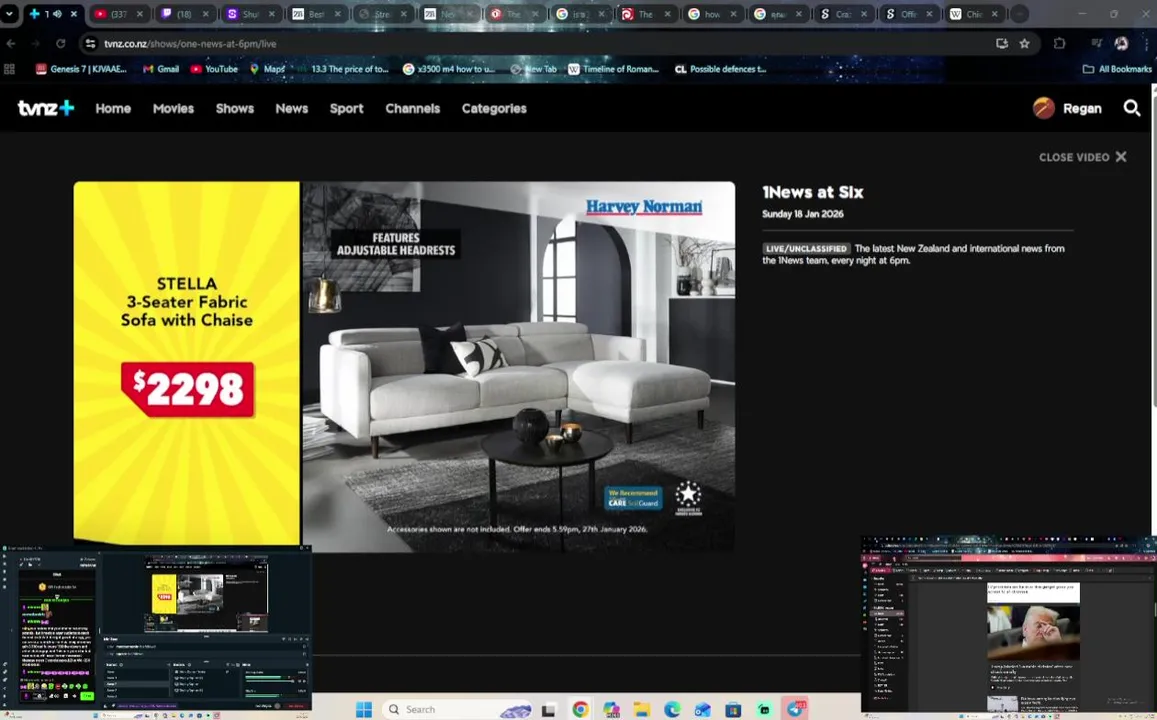Open 'Timeline of Roman...' bookmark
The image size is (1157, 720).
(x=613, y=69)
